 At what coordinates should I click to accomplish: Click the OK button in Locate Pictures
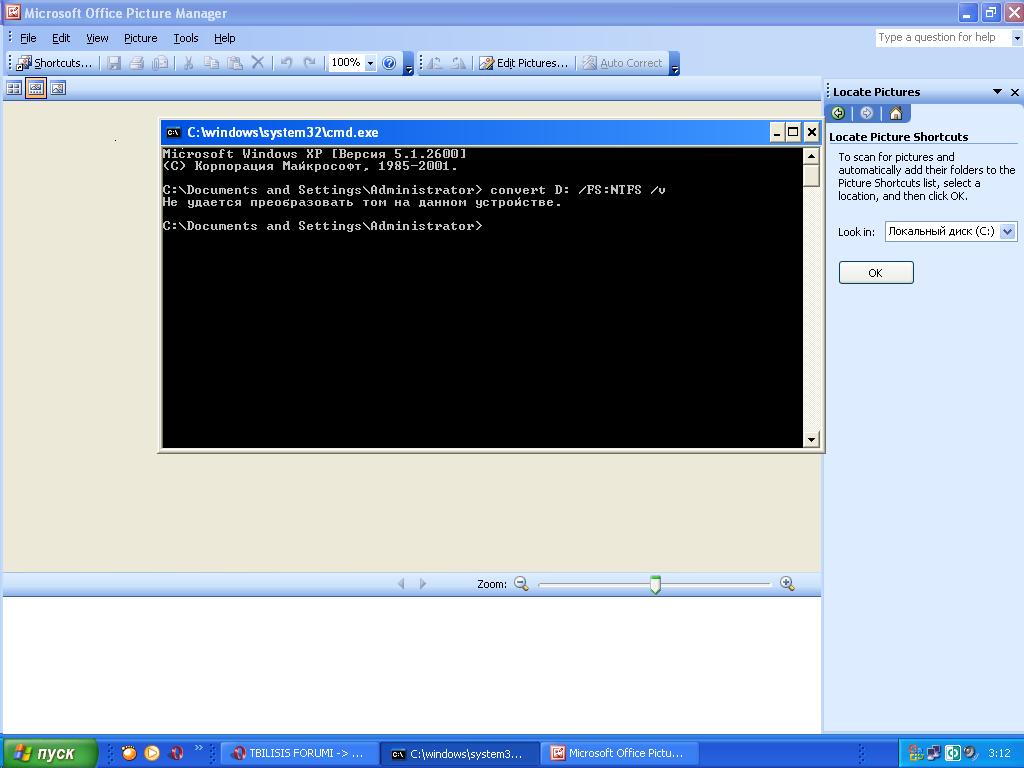click(x=875, y=273)
